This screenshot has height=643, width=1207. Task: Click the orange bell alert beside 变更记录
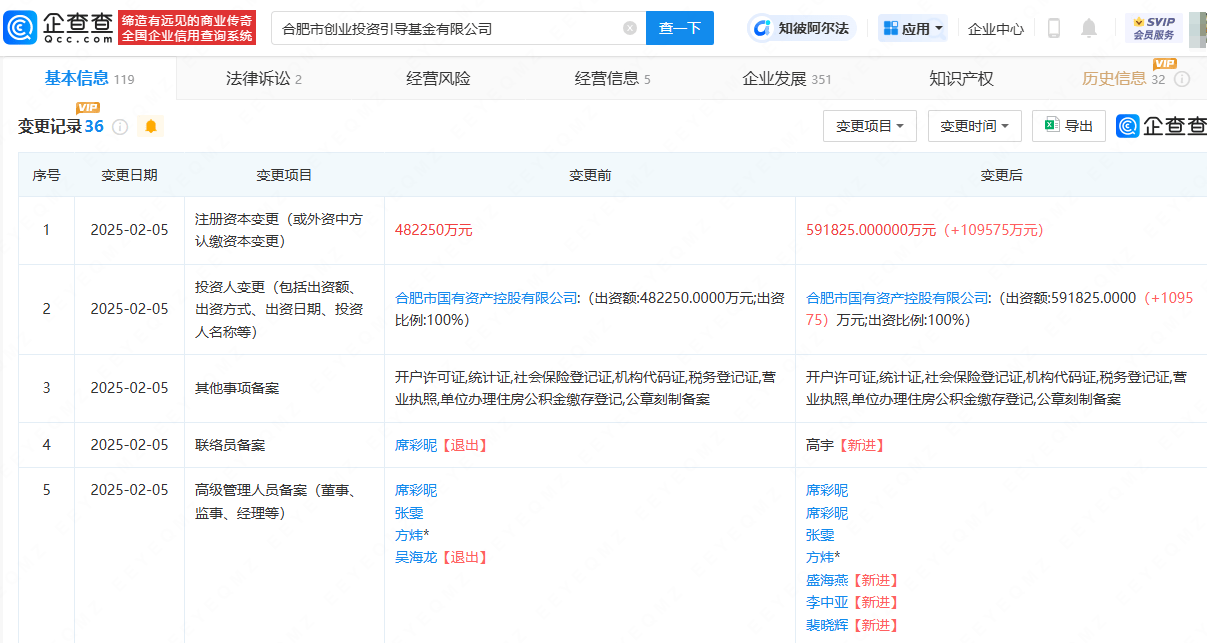pyautogui.click(x=151, y=127)
